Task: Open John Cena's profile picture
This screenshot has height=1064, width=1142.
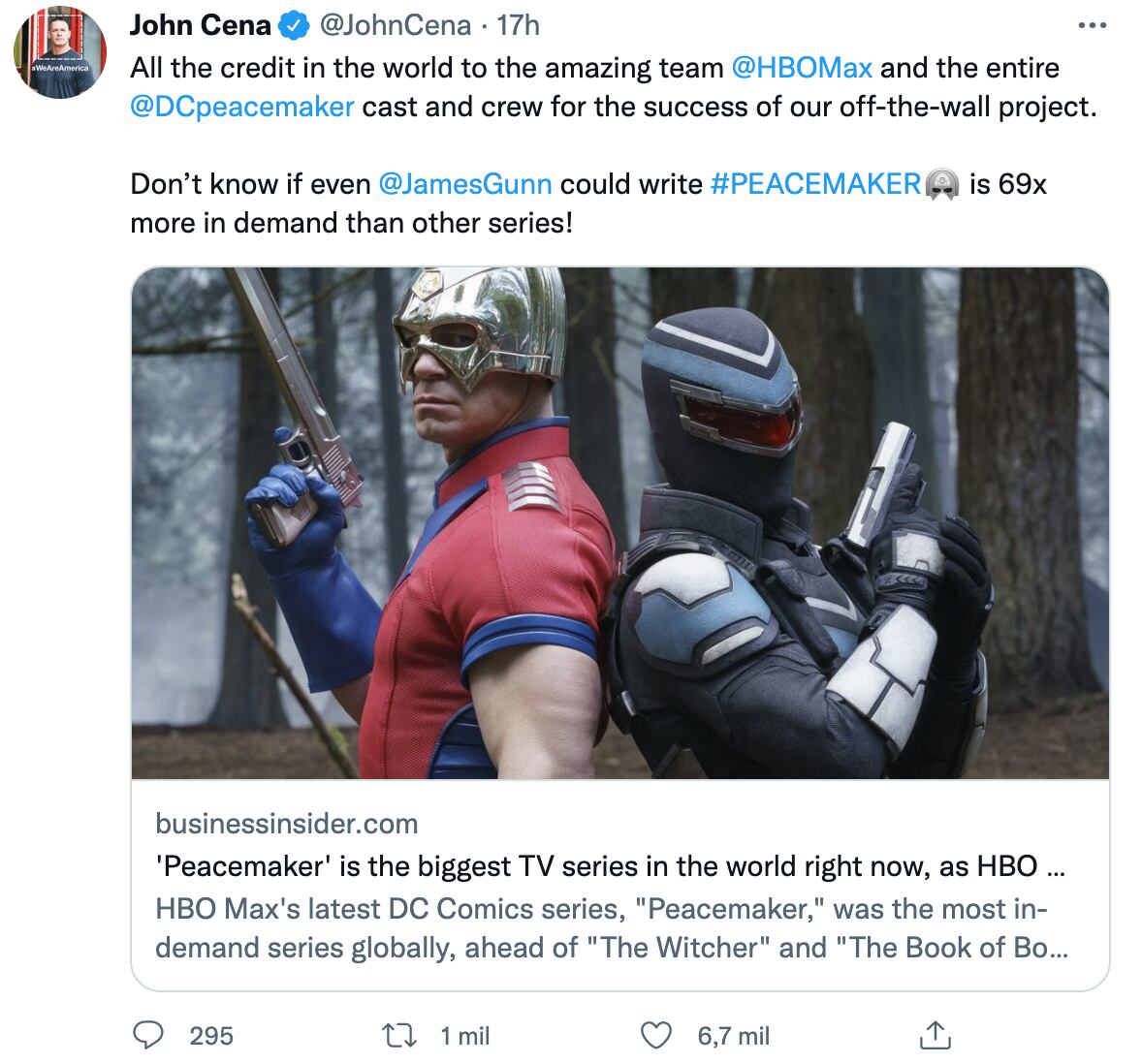Action: (x=54, y=54)
